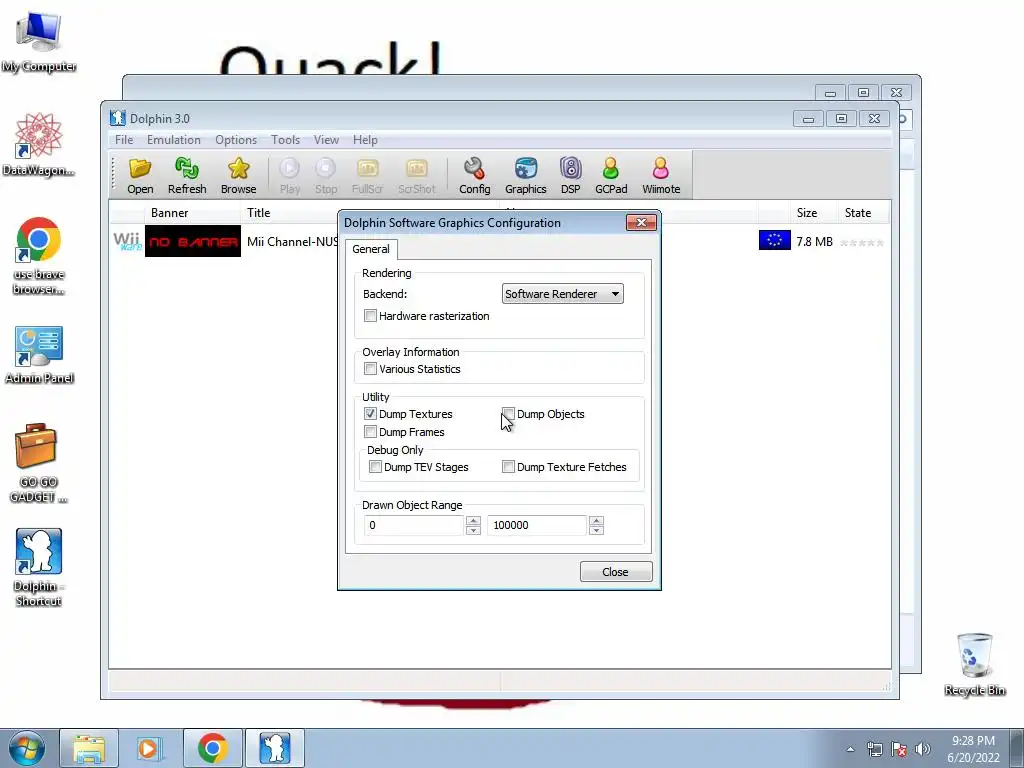The height and width of the screenshot is (768, 1024).
Task: Uncheck Dump Textures checkbox
Action: tap(370, 414)
